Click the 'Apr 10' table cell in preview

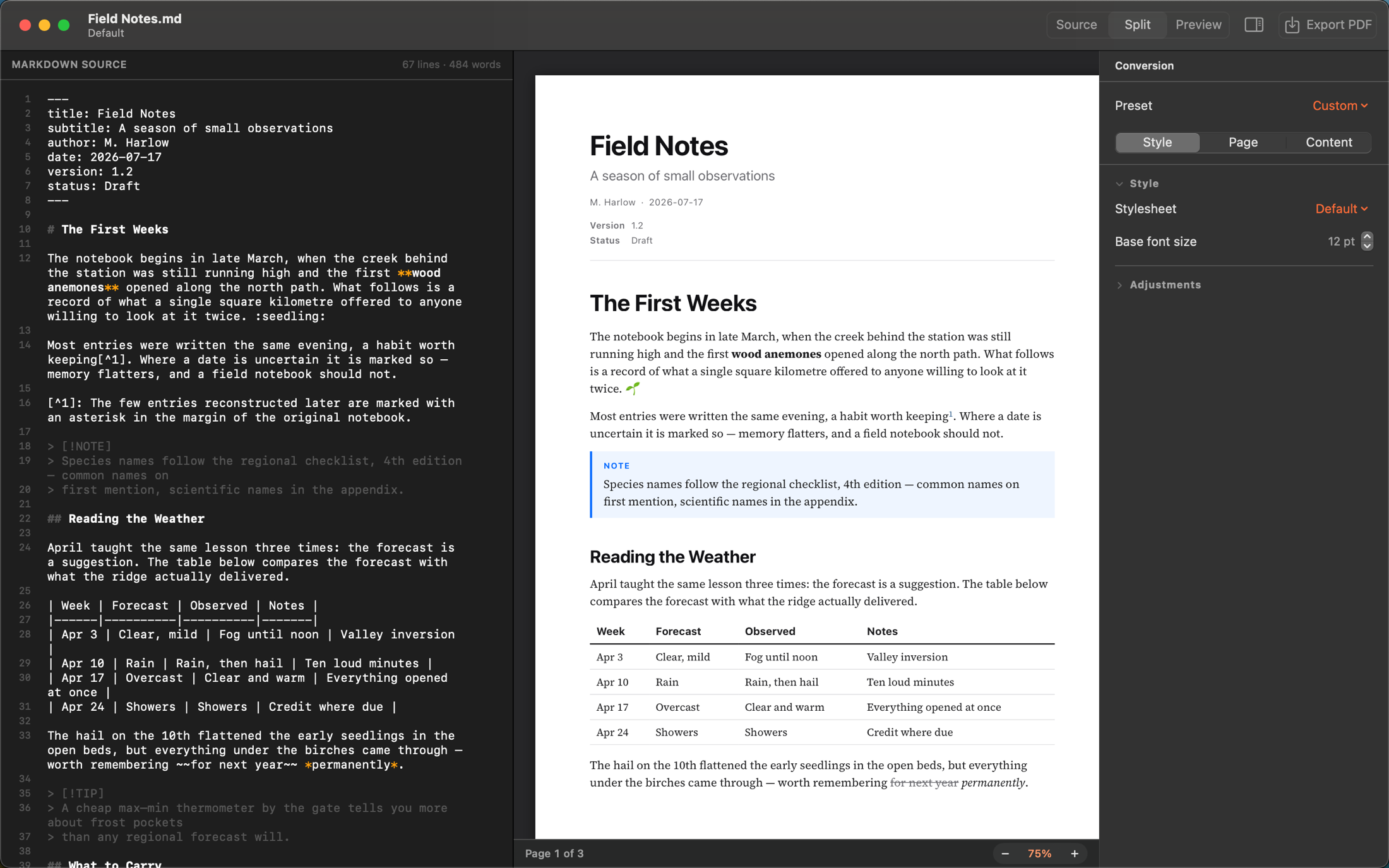pyautogui.click(x=612, y=682)
